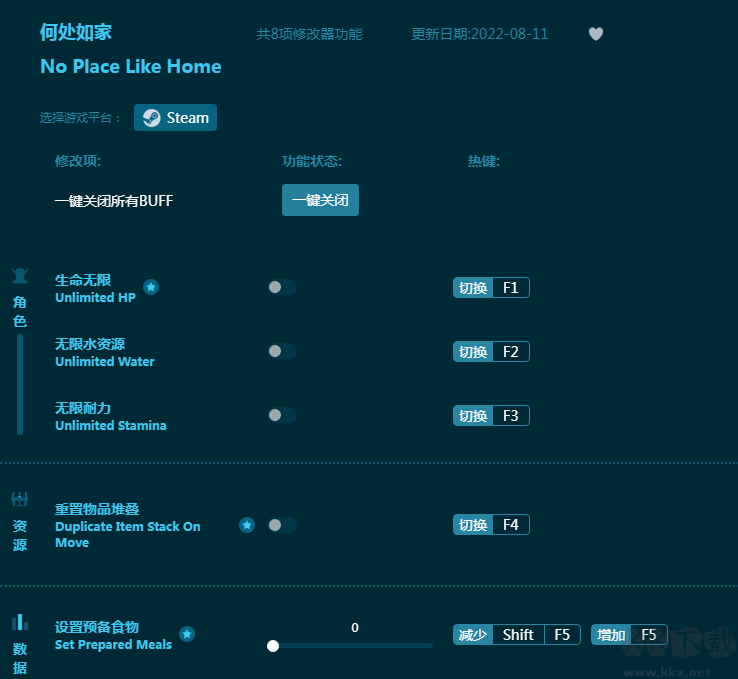Viewport: 738px width, 679px height.
Task: Click the star icon beside Duplicate Item Stack
Action: [x=247, y=525]
